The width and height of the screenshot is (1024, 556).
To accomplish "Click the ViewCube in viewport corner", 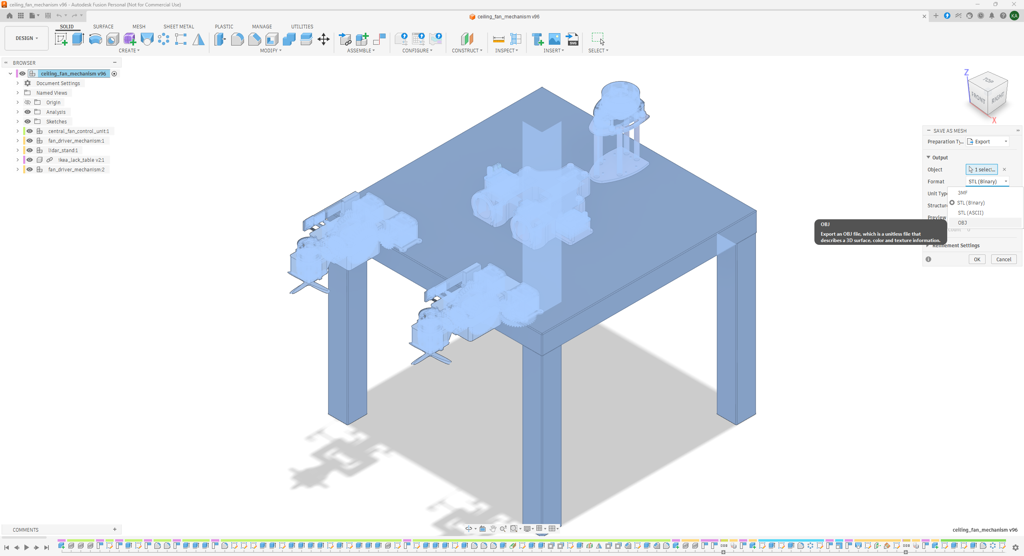I will 987,93.
